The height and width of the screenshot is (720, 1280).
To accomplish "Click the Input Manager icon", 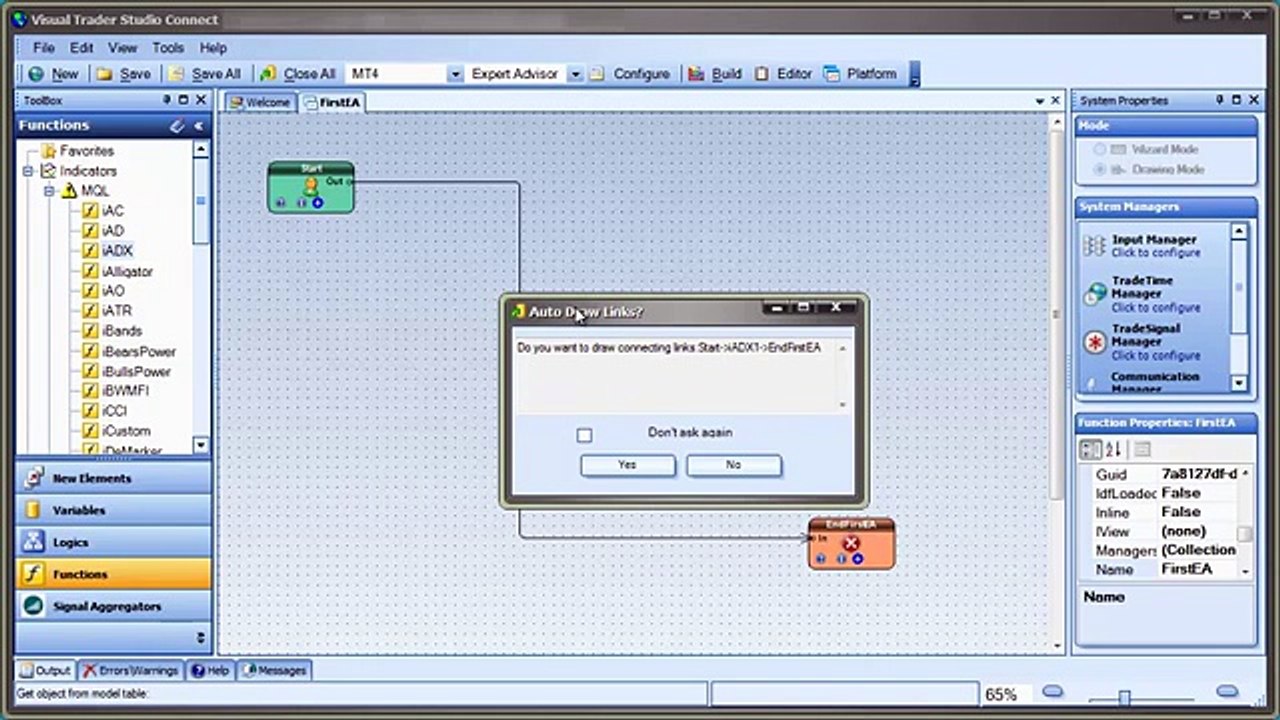I will 1095,246.
